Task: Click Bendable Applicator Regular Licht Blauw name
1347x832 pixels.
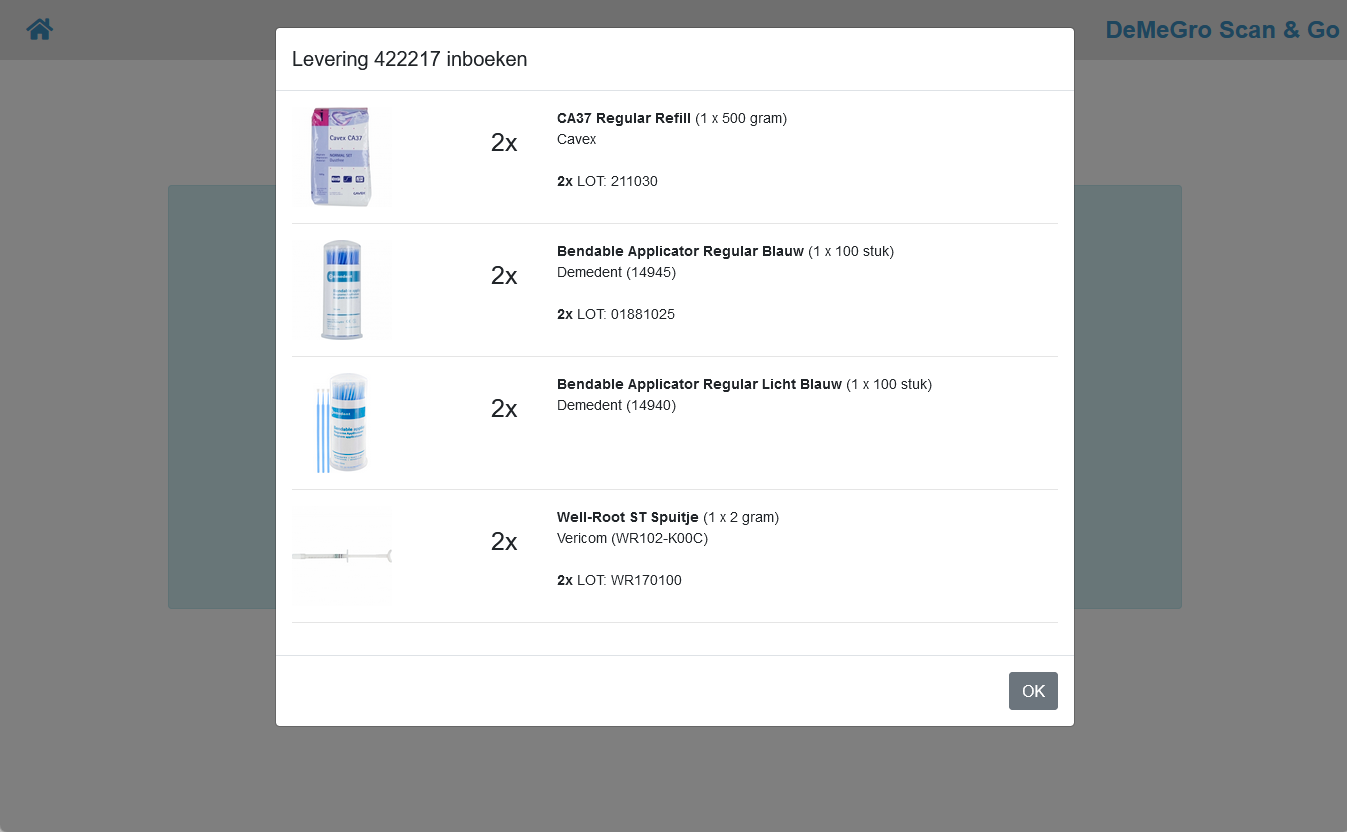Action: pyautogui.click(x=699, y=384)
